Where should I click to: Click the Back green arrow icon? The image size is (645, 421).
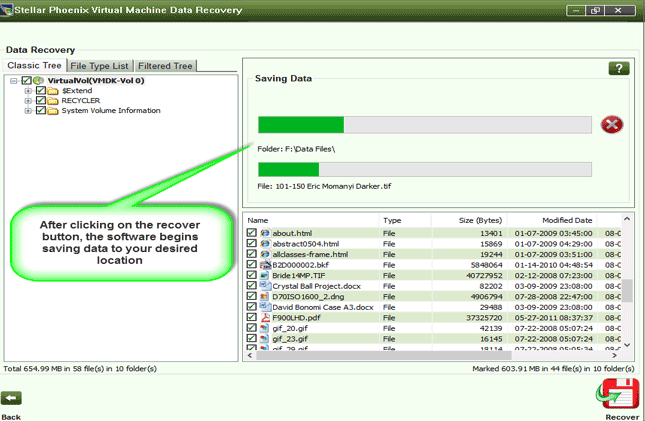pyautogui.click(x=11, y=398)
